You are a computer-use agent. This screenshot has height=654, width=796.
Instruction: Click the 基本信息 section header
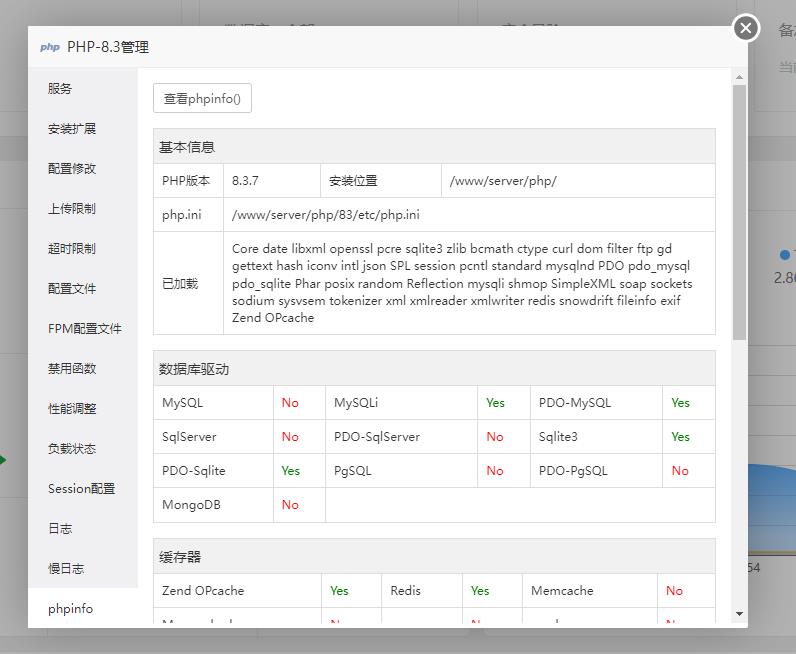click(434, 147)
